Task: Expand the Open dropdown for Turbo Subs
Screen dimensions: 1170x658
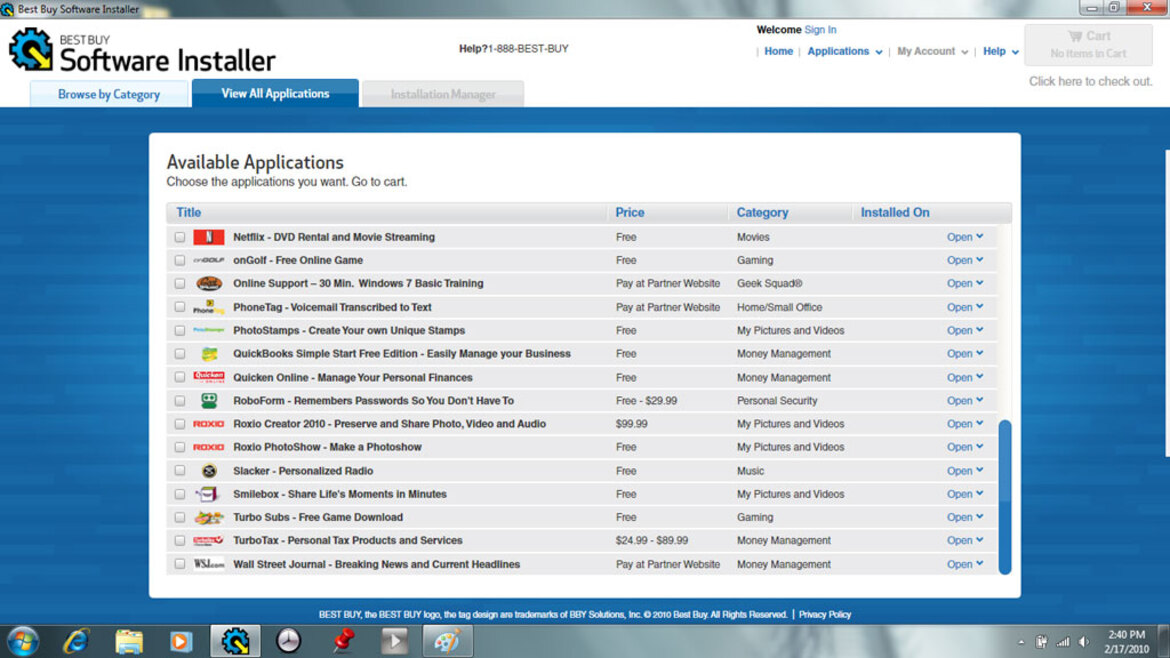Action: (x=965, y=517)
